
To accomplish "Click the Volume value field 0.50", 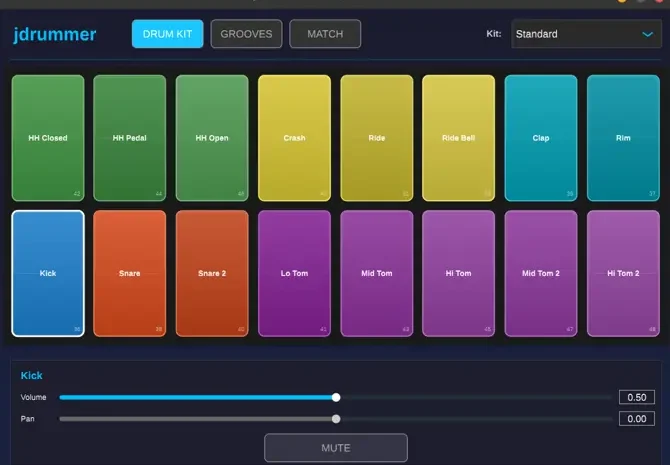I will (637, 397).
